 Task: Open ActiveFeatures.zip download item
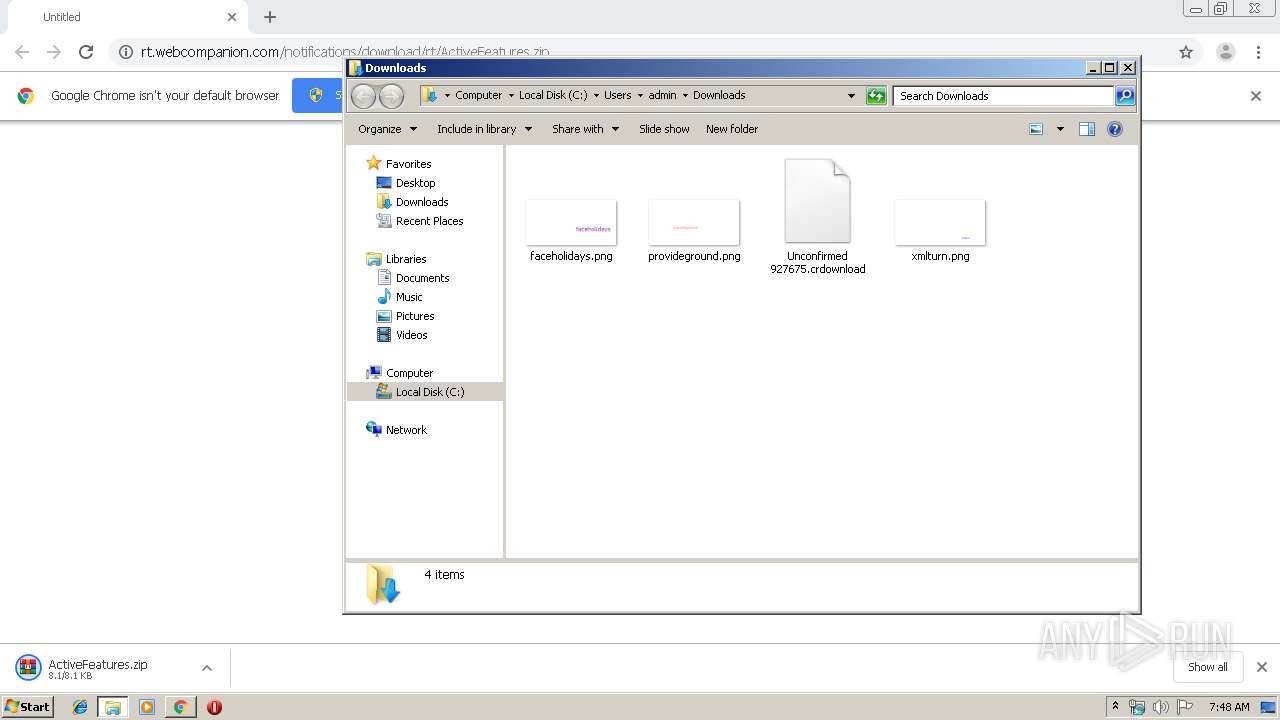pyautogui.click(x=98, y=668)
